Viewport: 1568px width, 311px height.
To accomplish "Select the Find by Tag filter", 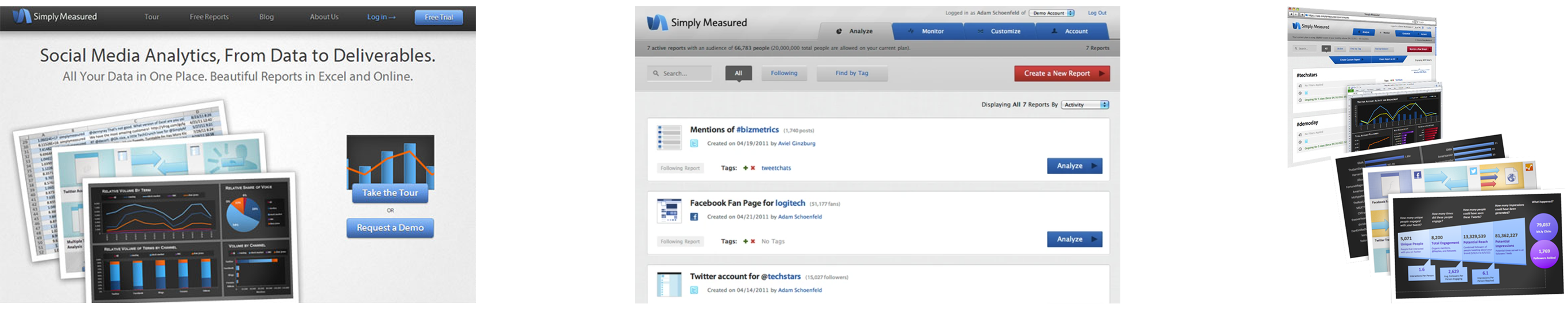I will (852, 73).
